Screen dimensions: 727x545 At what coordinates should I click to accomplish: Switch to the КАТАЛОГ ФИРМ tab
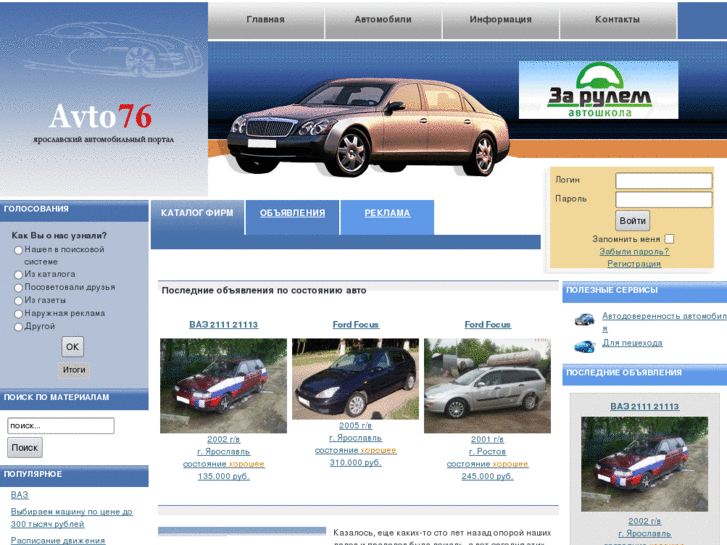click(x=197, y=213)
